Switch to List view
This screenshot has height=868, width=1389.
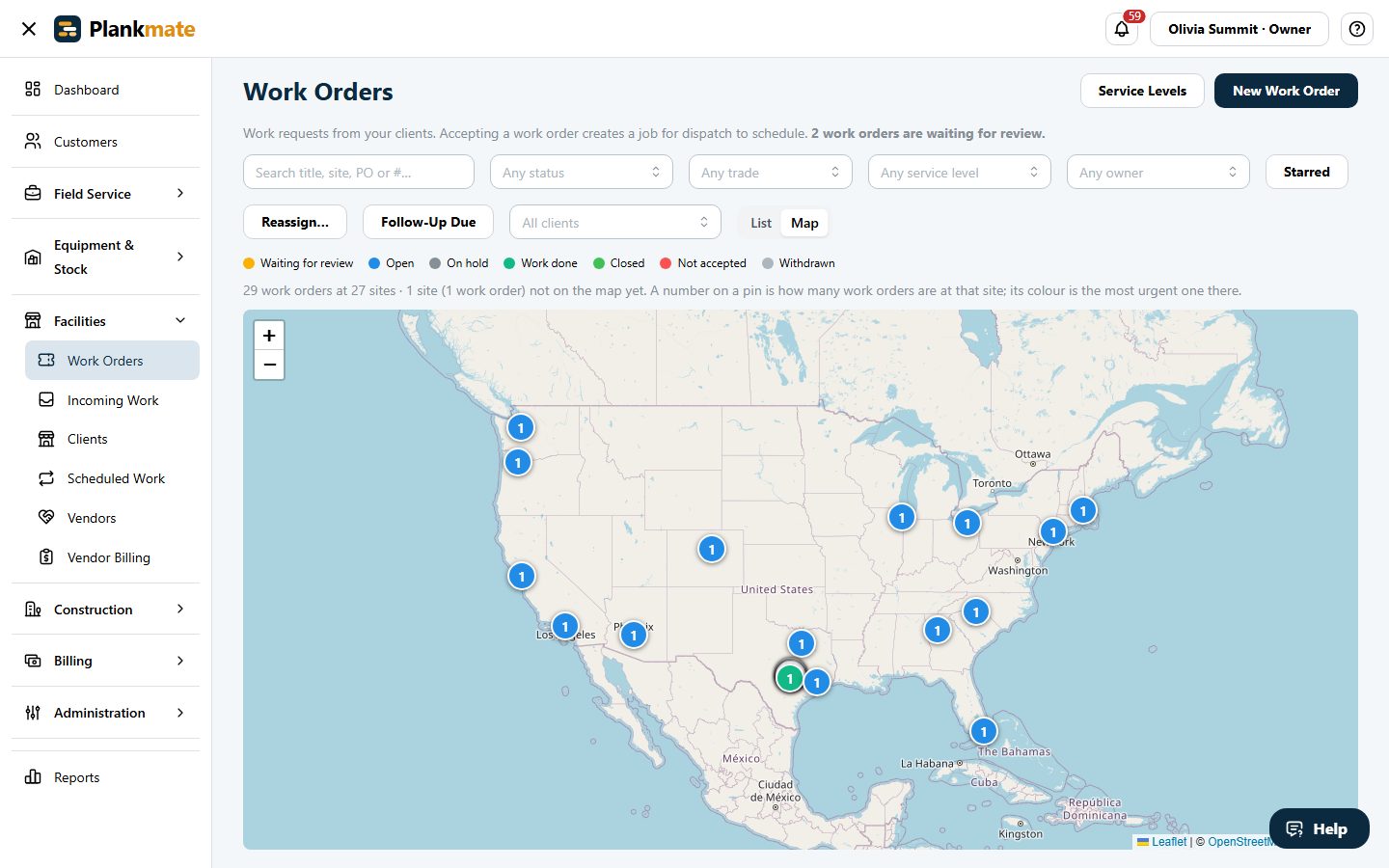click(761, 223)
